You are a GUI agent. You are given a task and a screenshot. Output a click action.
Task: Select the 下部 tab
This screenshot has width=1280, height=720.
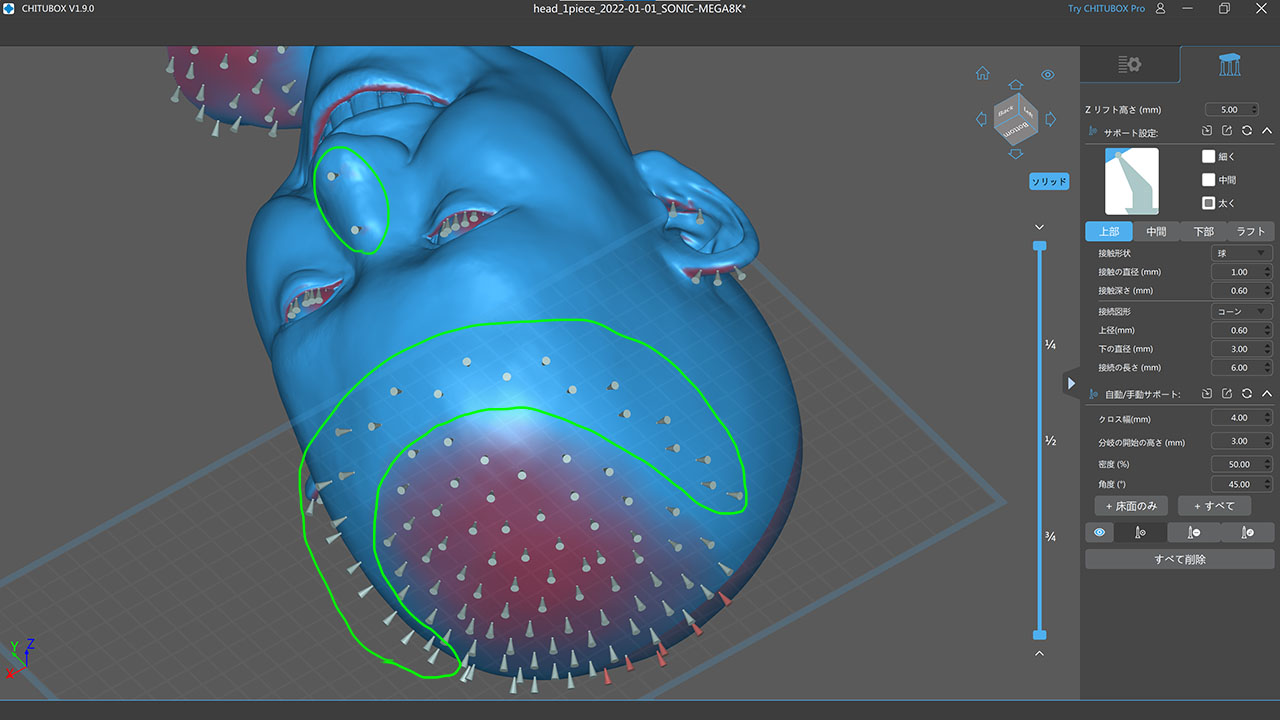1204,231
